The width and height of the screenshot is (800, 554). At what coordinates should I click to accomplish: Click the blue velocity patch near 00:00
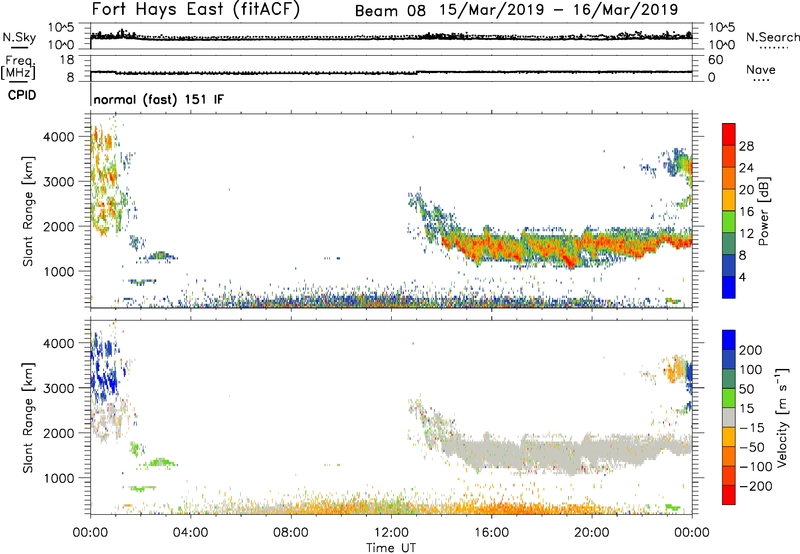[104, 370]
